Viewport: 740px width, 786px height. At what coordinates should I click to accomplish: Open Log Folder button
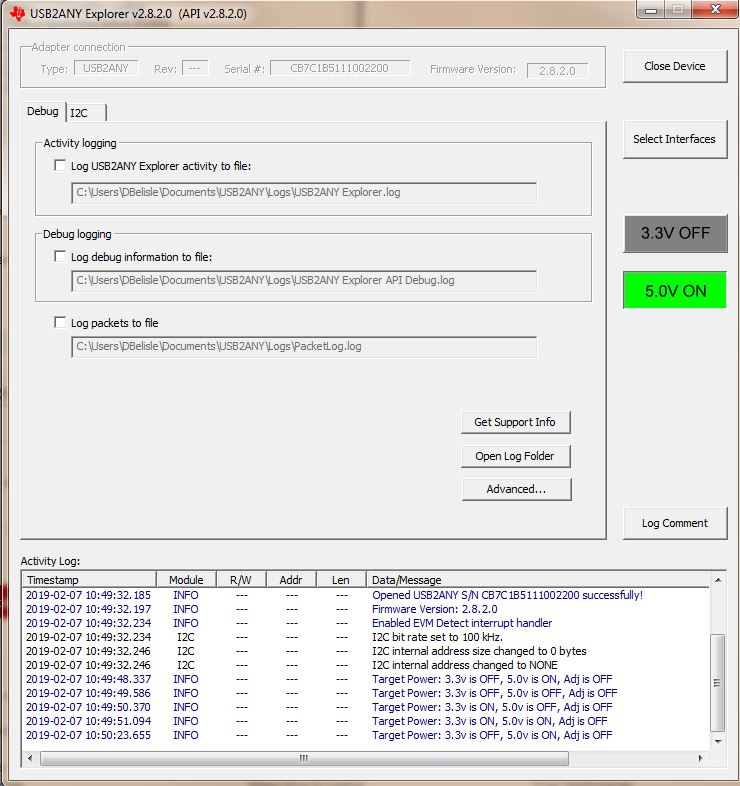tap(515, 456)
